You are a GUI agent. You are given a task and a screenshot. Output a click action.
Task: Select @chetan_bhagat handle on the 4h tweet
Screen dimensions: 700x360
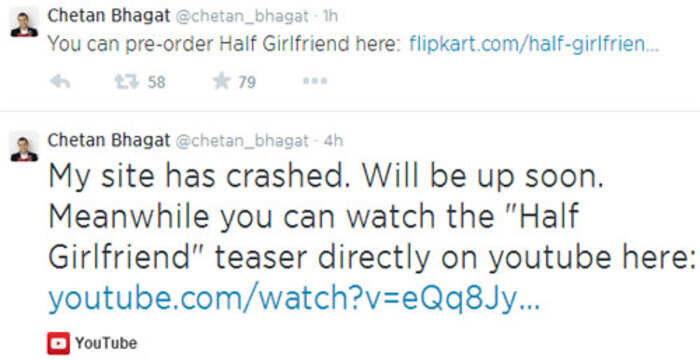(x=243, y=141)
